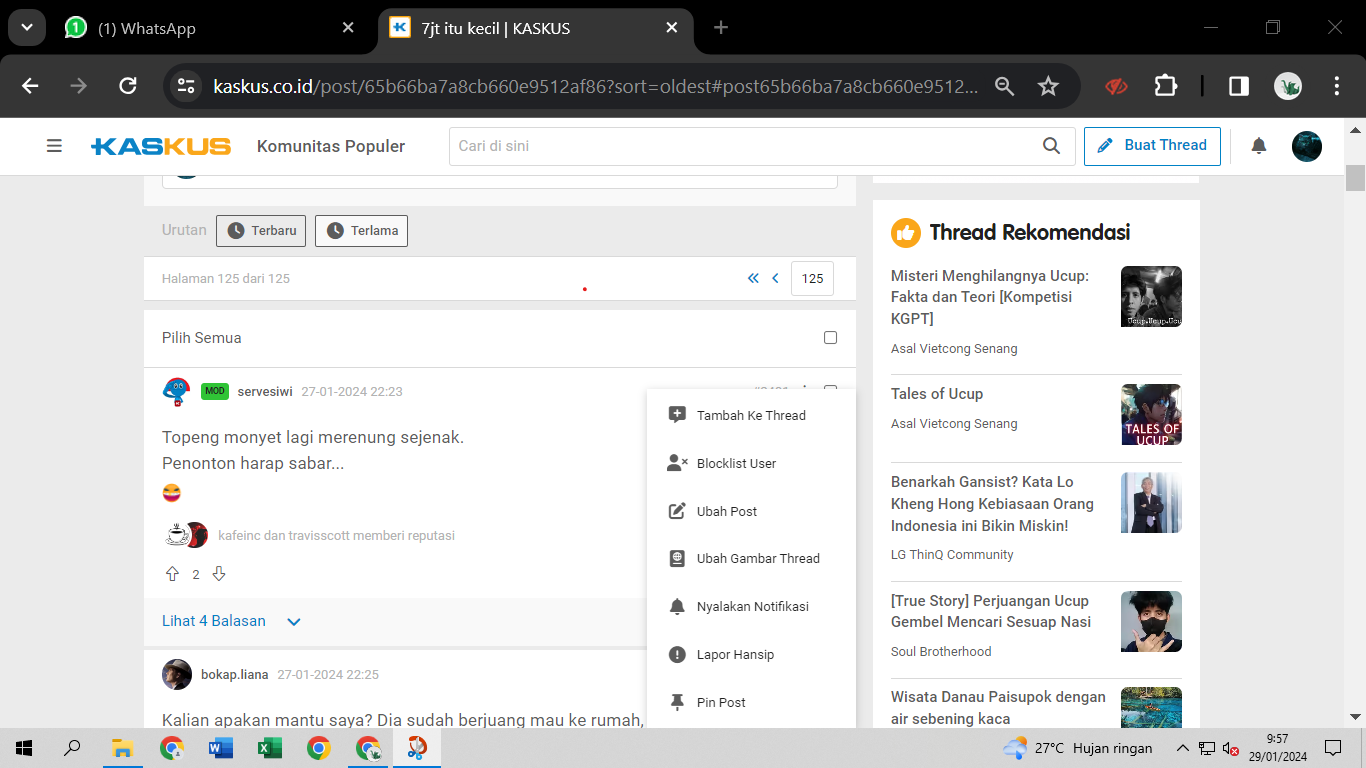The image size is (1366, 768).
Task: Tick the Pilih Semua checkbox
Action: tap(830, 338)
